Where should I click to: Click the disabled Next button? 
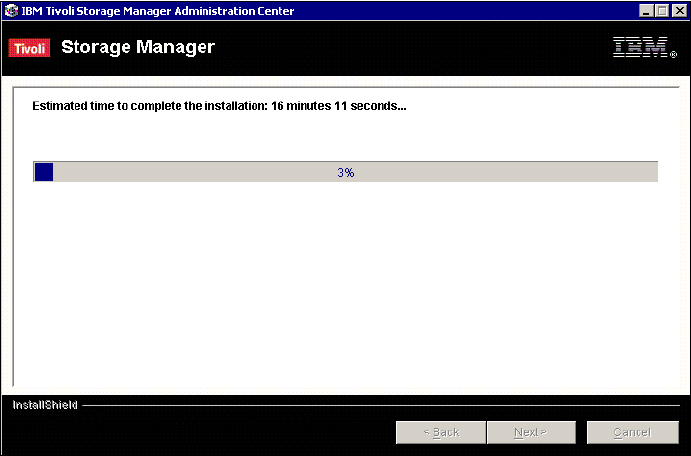click(x=531, y=432)
